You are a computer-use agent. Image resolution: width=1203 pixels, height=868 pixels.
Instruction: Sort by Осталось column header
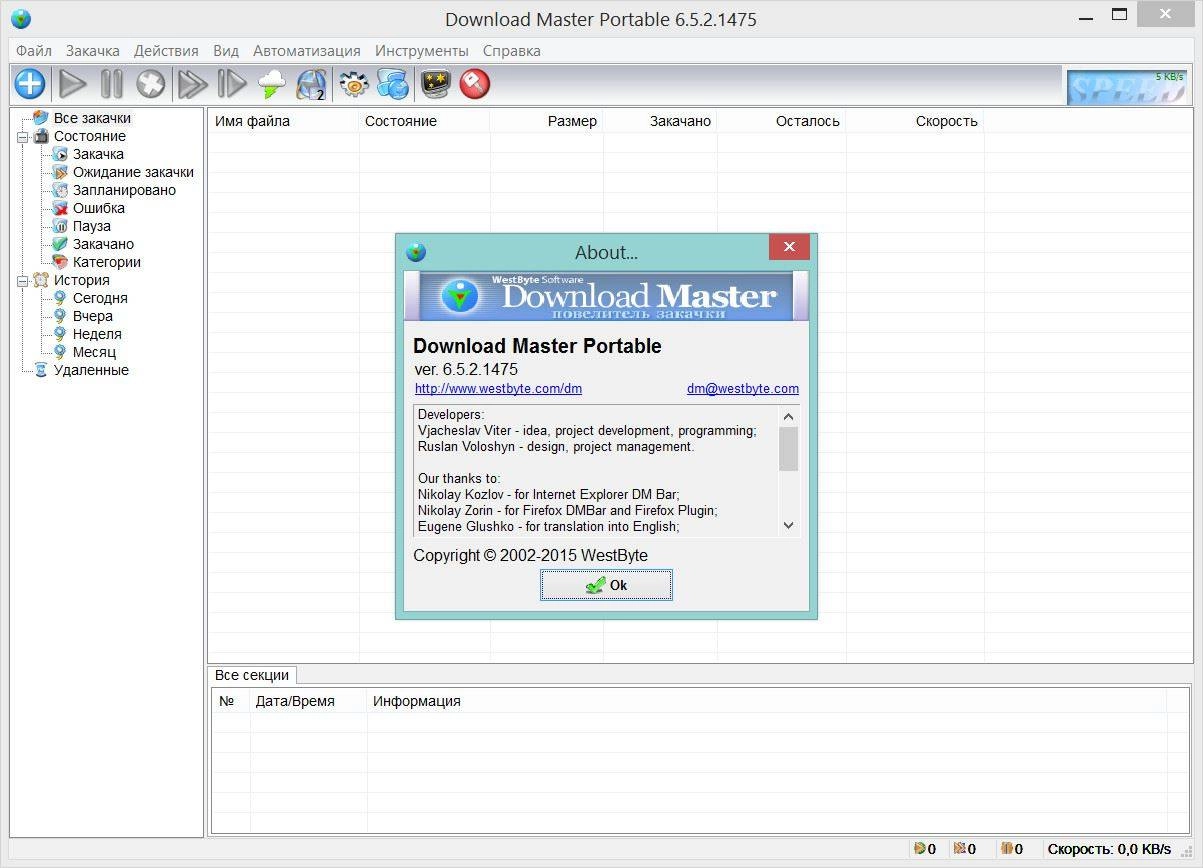(x=781, y=121)
